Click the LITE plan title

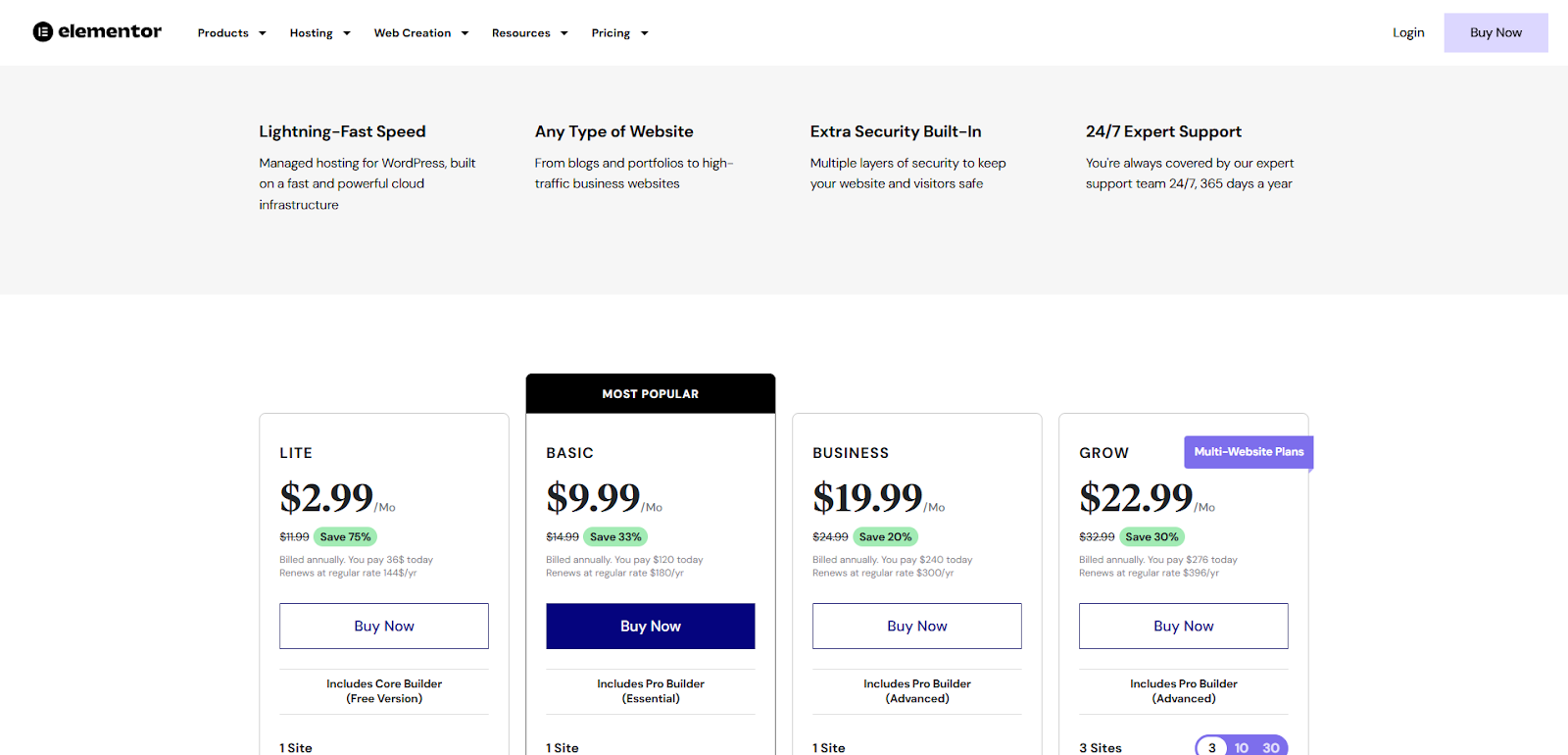[296, 453]
